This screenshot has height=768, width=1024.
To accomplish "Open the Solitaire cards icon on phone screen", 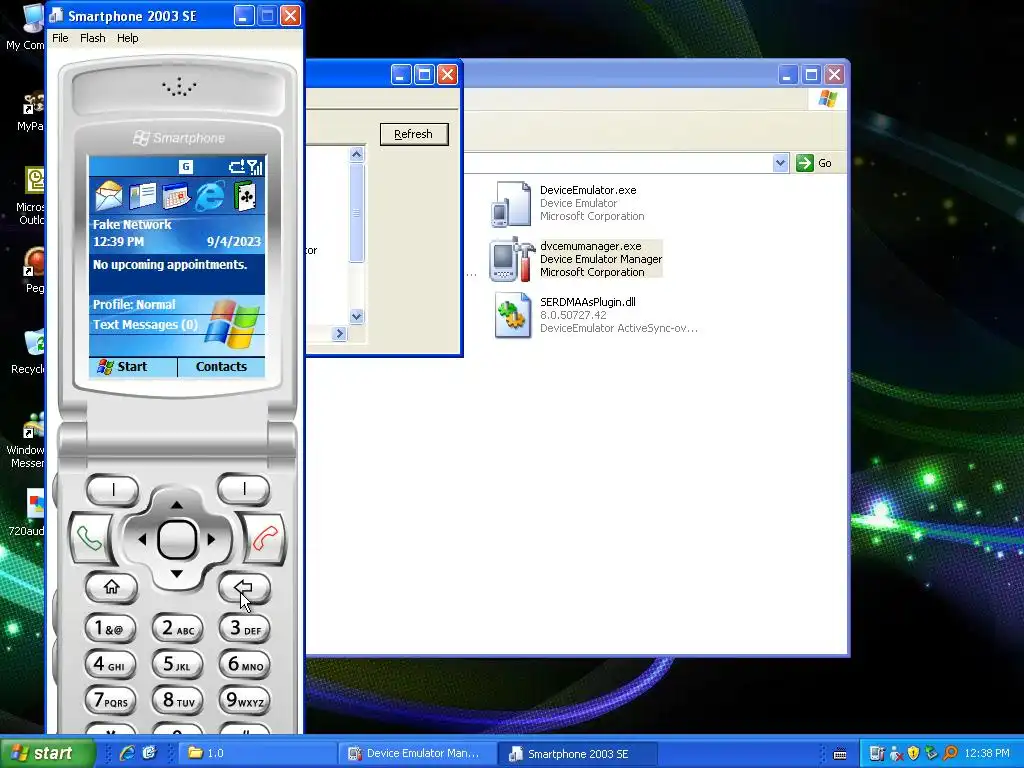I will 245,195.
